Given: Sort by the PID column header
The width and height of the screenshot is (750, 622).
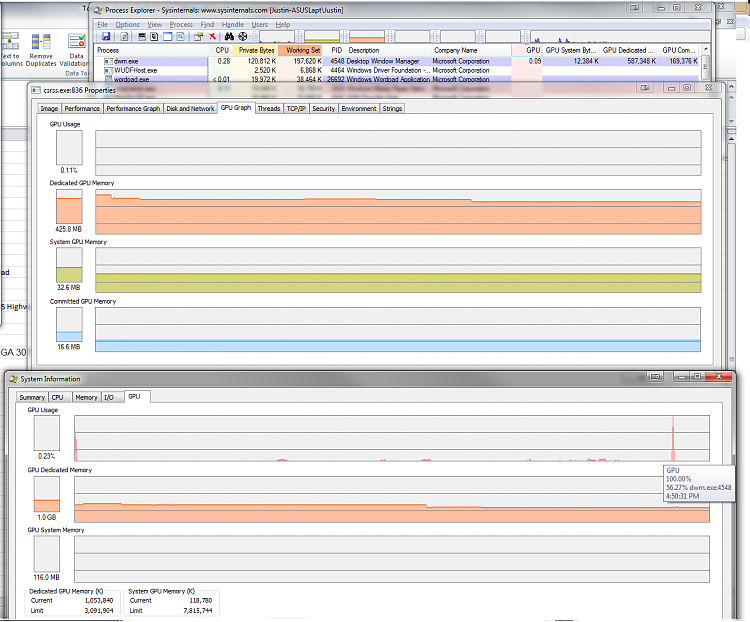Looking at the screenshot, I should 334,50.
